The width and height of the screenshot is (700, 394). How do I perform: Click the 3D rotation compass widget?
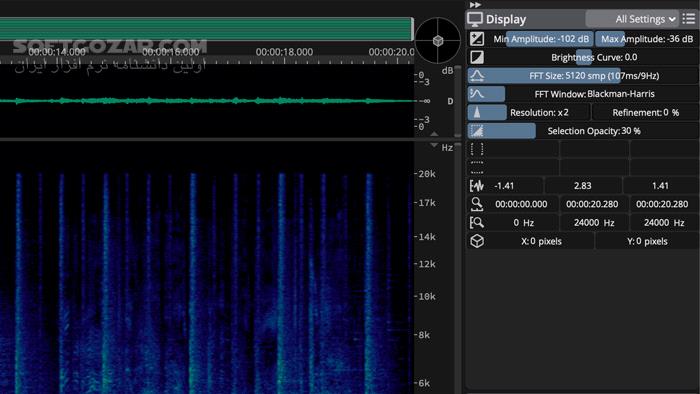click(438, 41)
